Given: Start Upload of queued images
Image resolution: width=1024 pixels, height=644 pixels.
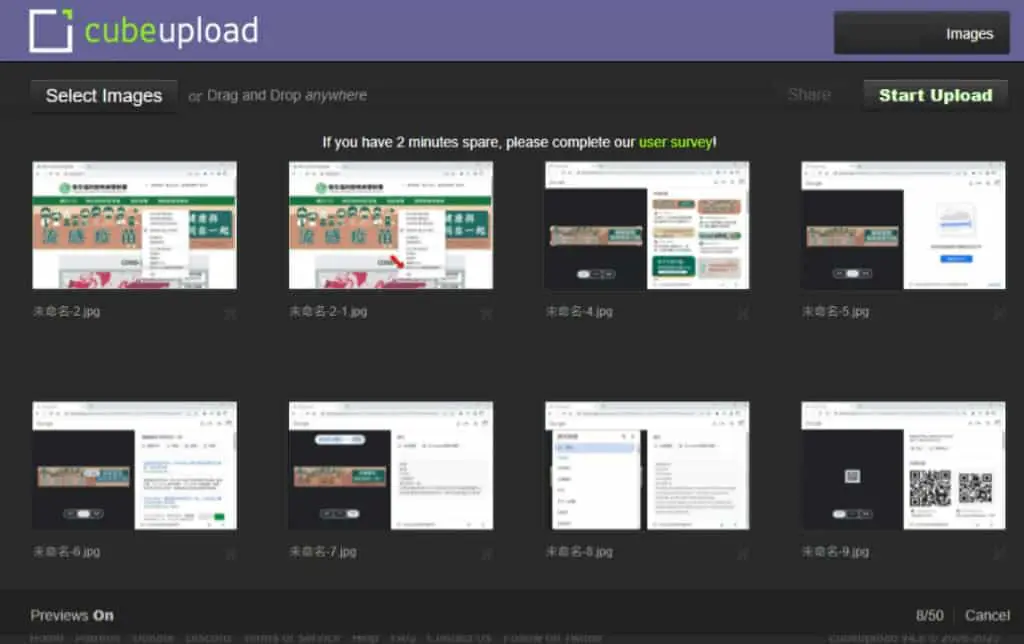Looking at the screenshot, I should 935,95.
